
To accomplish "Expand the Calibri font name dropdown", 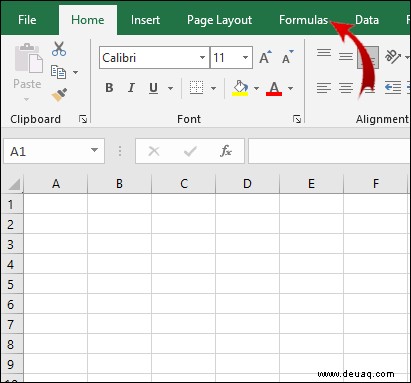I will click(x=202, y=58).
